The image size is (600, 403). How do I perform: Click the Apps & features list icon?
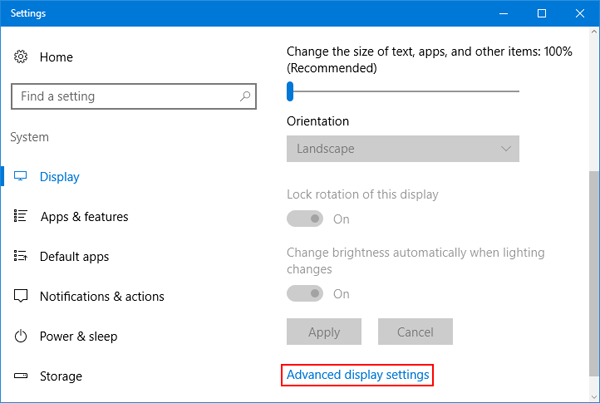pyautogui.click(x=21, y=216)
